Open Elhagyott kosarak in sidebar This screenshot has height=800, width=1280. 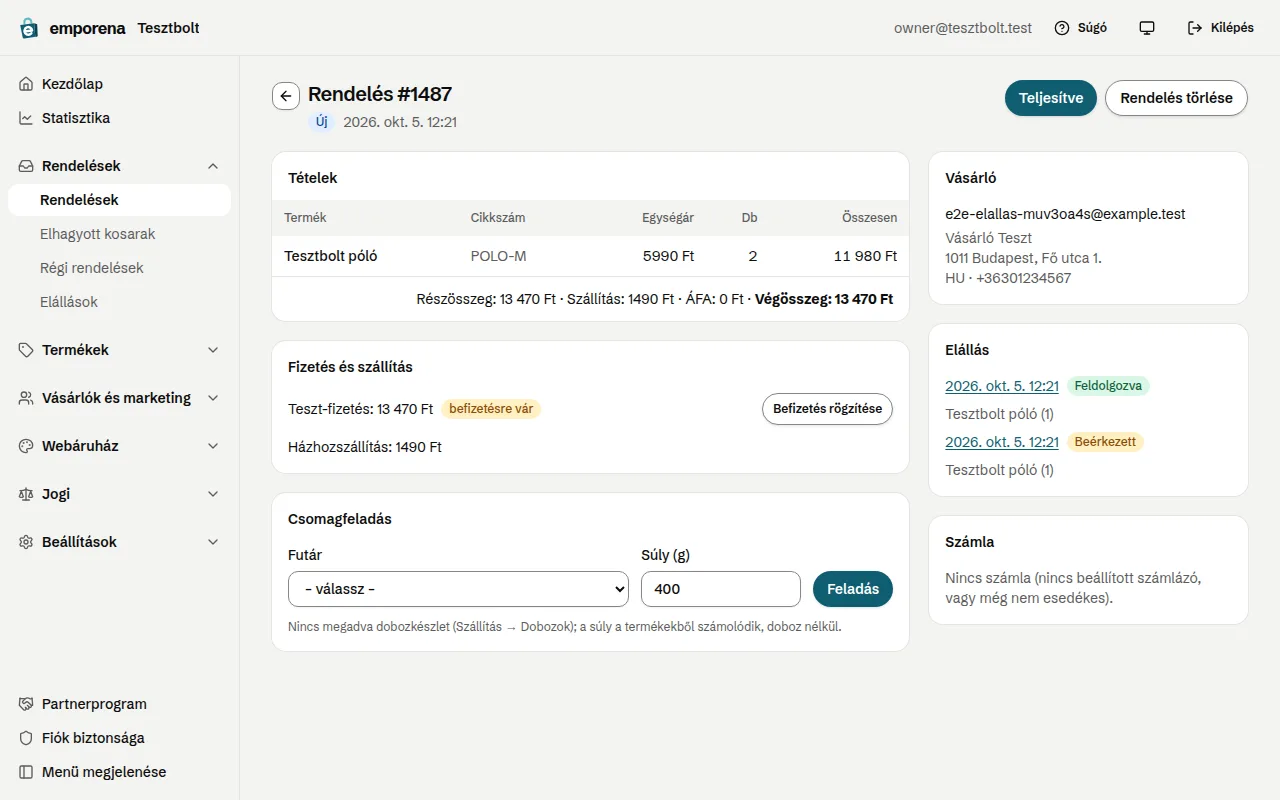point(120,234)
